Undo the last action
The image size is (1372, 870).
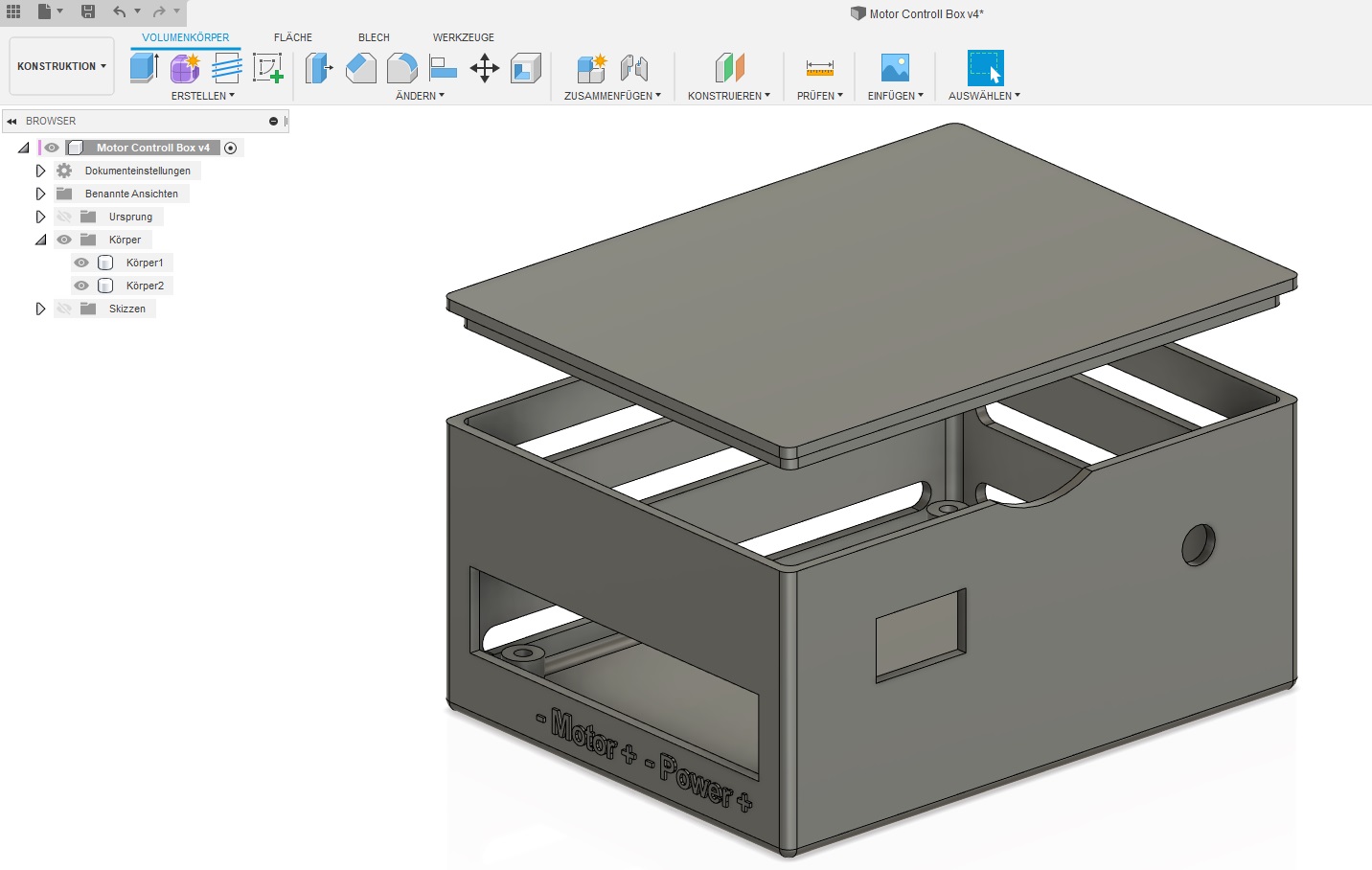(x=119, y=11)
